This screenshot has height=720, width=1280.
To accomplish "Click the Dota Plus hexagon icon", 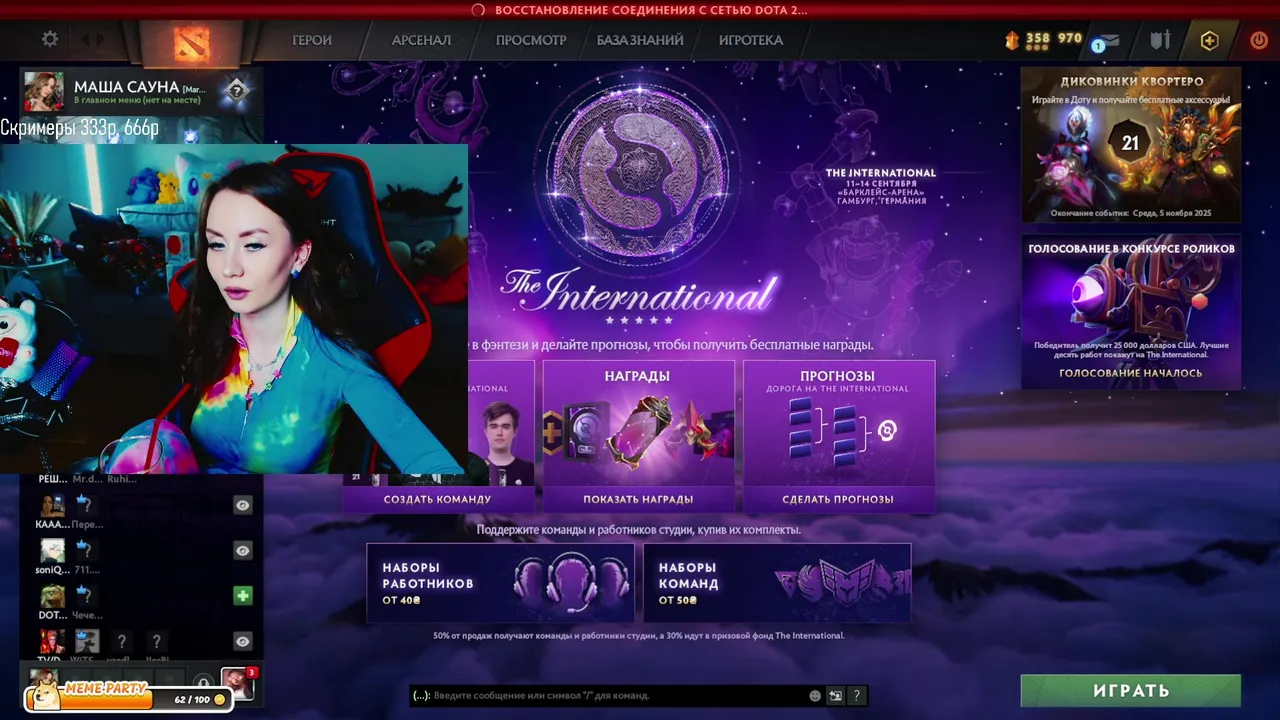I will click(x=1209, y=40).
